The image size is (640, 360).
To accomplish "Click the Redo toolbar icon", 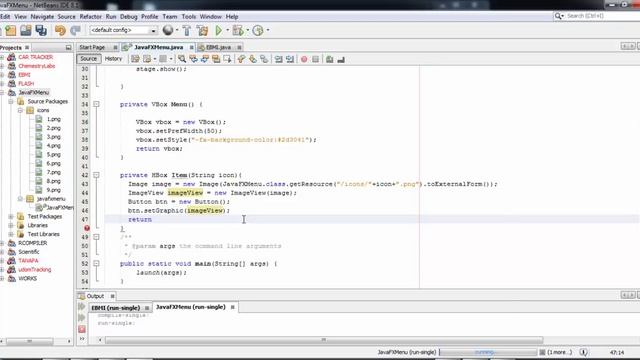I will (76, 30).
